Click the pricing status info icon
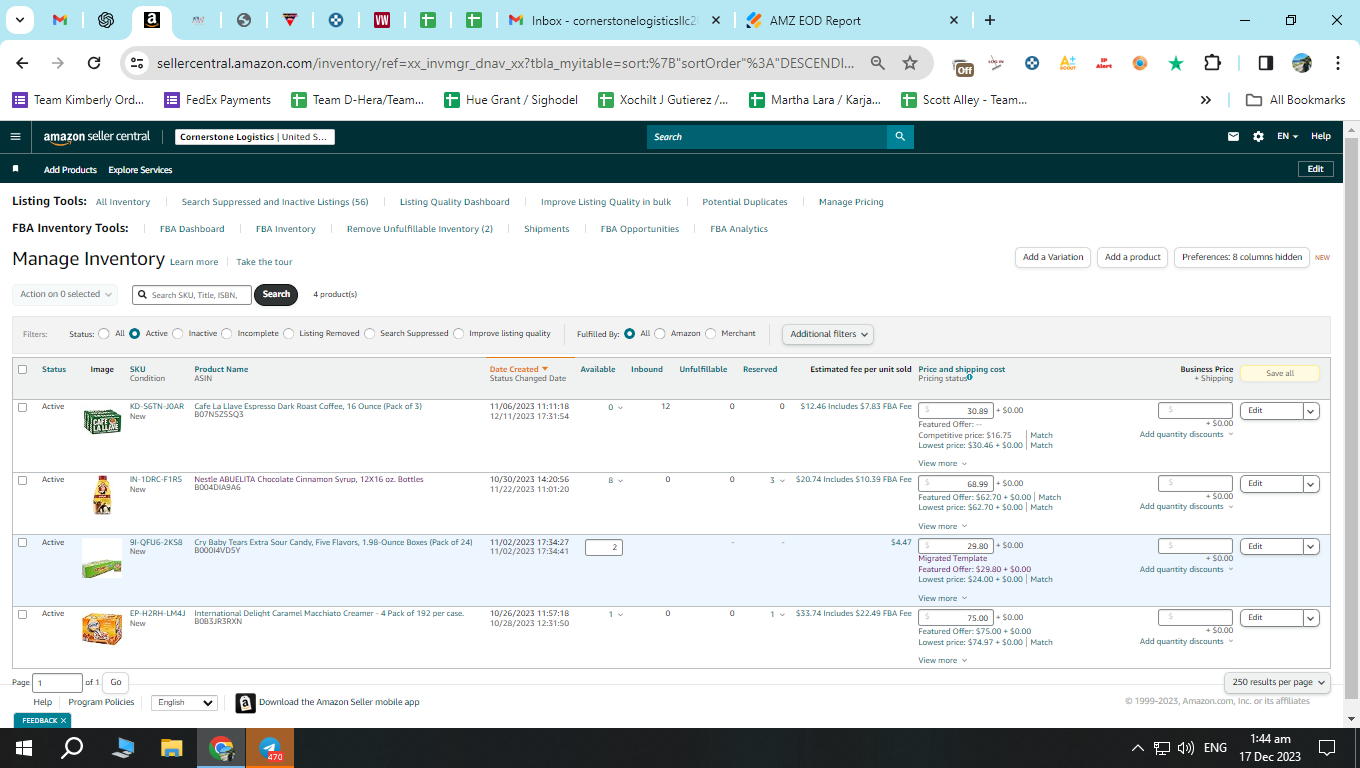Screen dimensions: 1360x768 [970, 377]
